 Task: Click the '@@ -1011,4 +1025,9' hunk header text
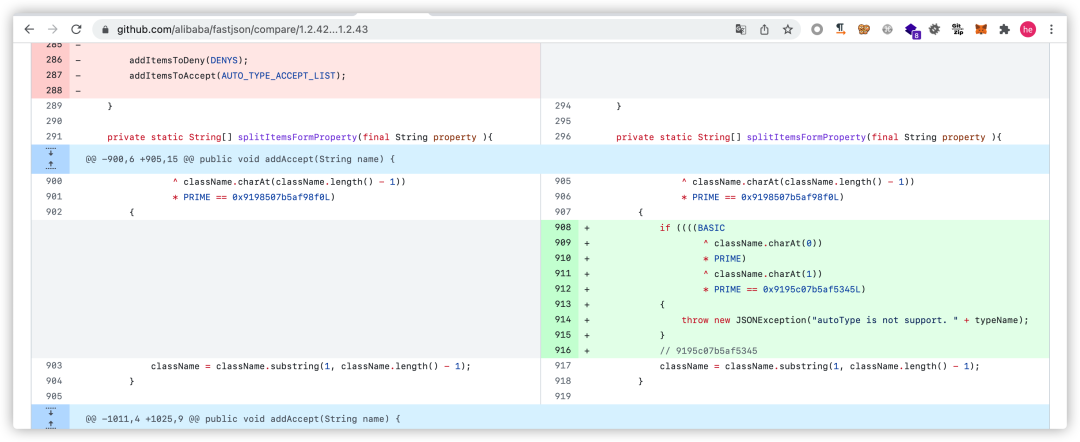tap(242, 419)
